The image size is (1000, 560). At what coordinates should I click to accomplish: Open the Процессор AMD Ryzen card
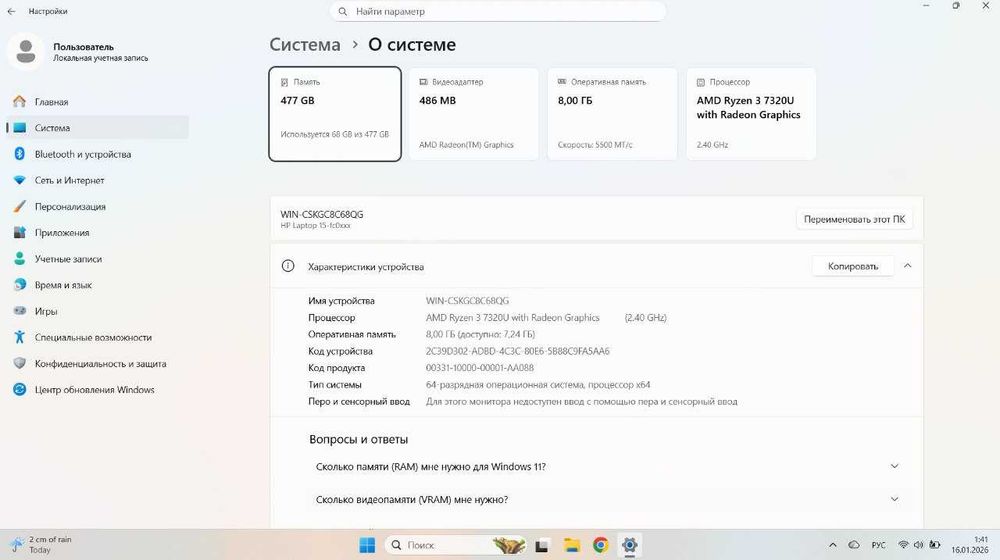(x=751, y=114)
